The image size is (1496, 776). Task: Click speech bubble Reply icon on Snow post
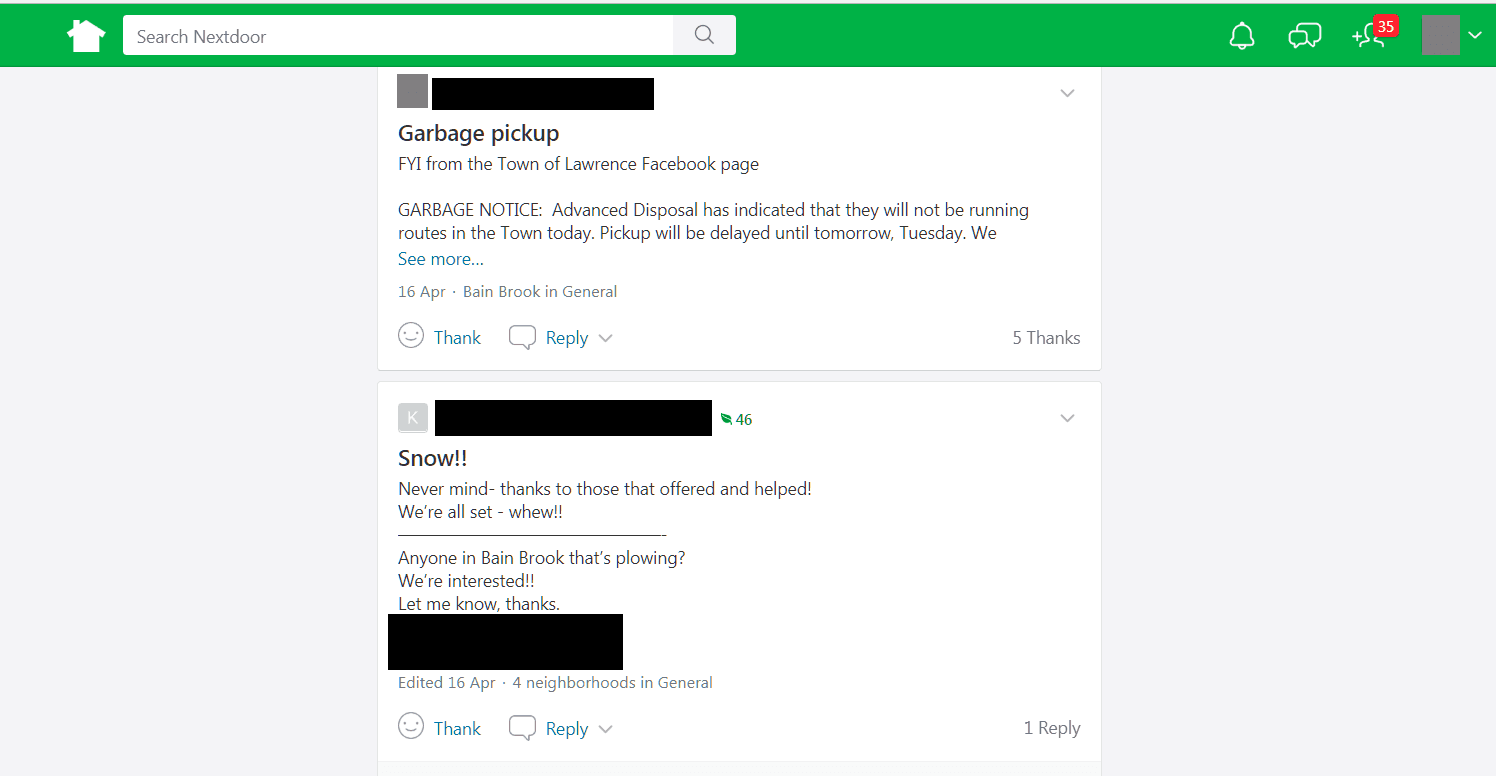click(522, 728)
